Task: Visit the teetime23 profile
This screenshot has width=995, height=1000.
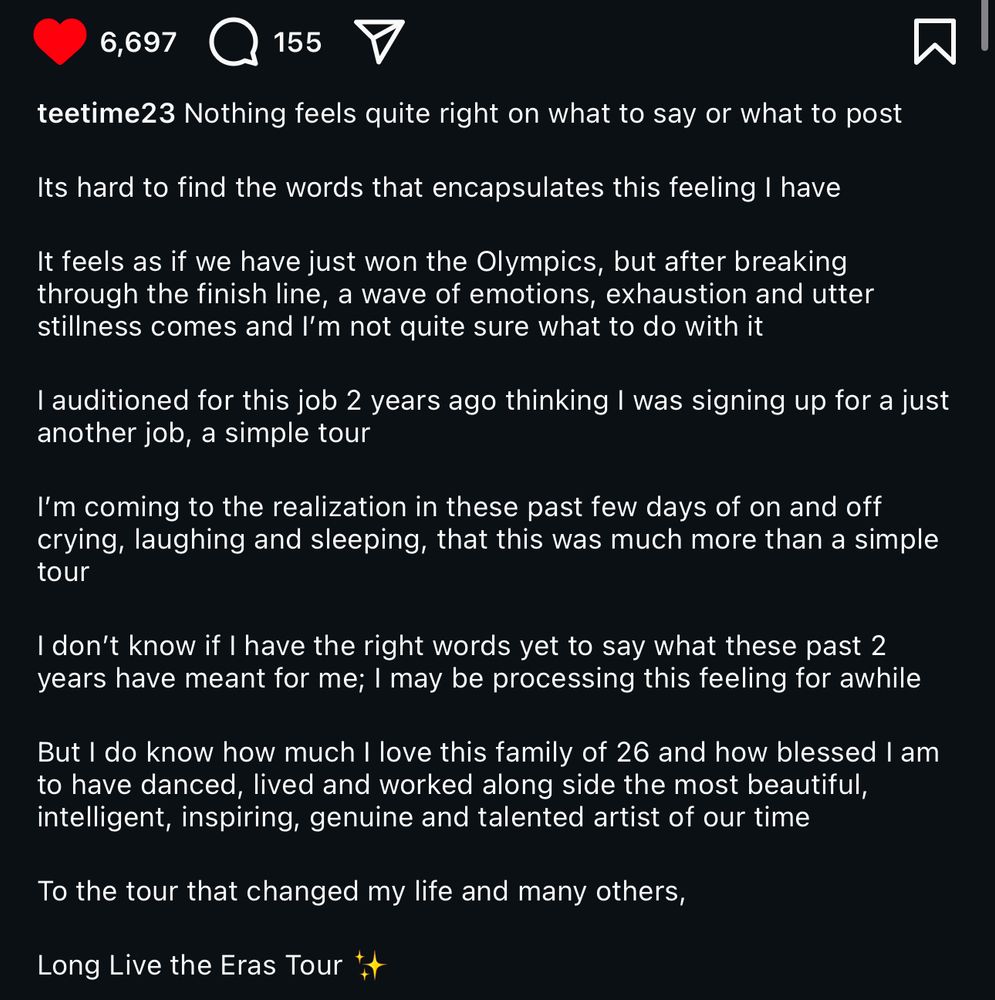Action: pyautogui.click(x=106, y=114)
